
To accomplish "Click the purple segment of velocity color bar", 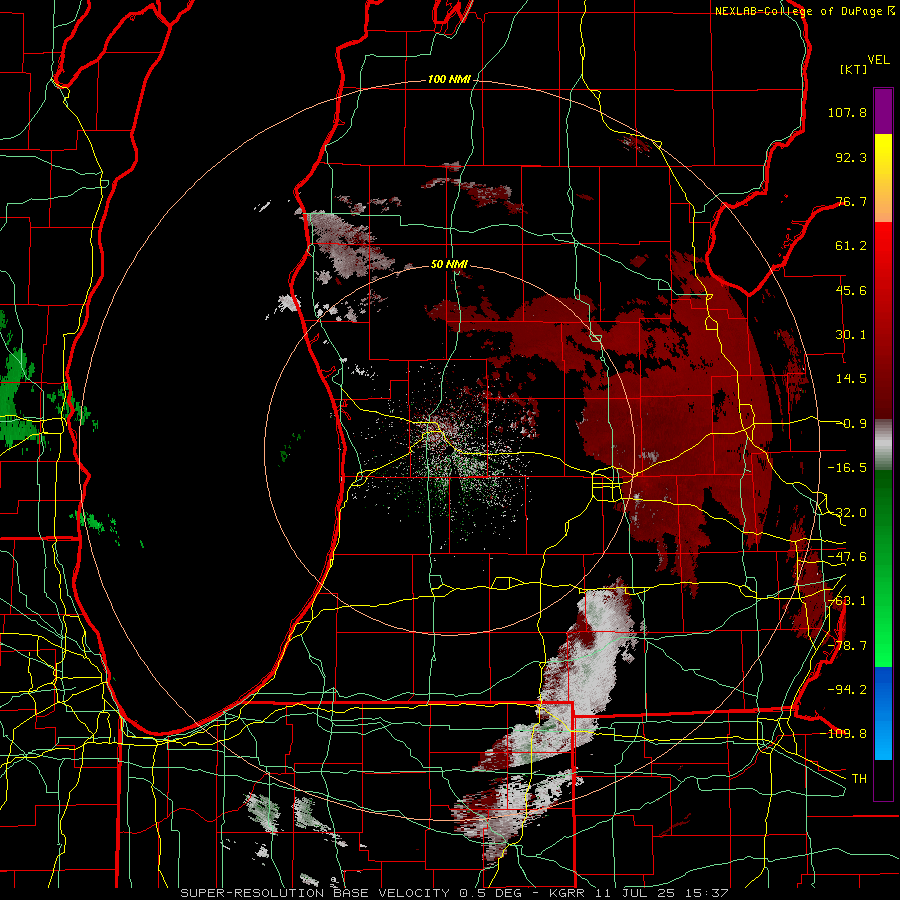I will pyautogui.click(x=883, y=111).
